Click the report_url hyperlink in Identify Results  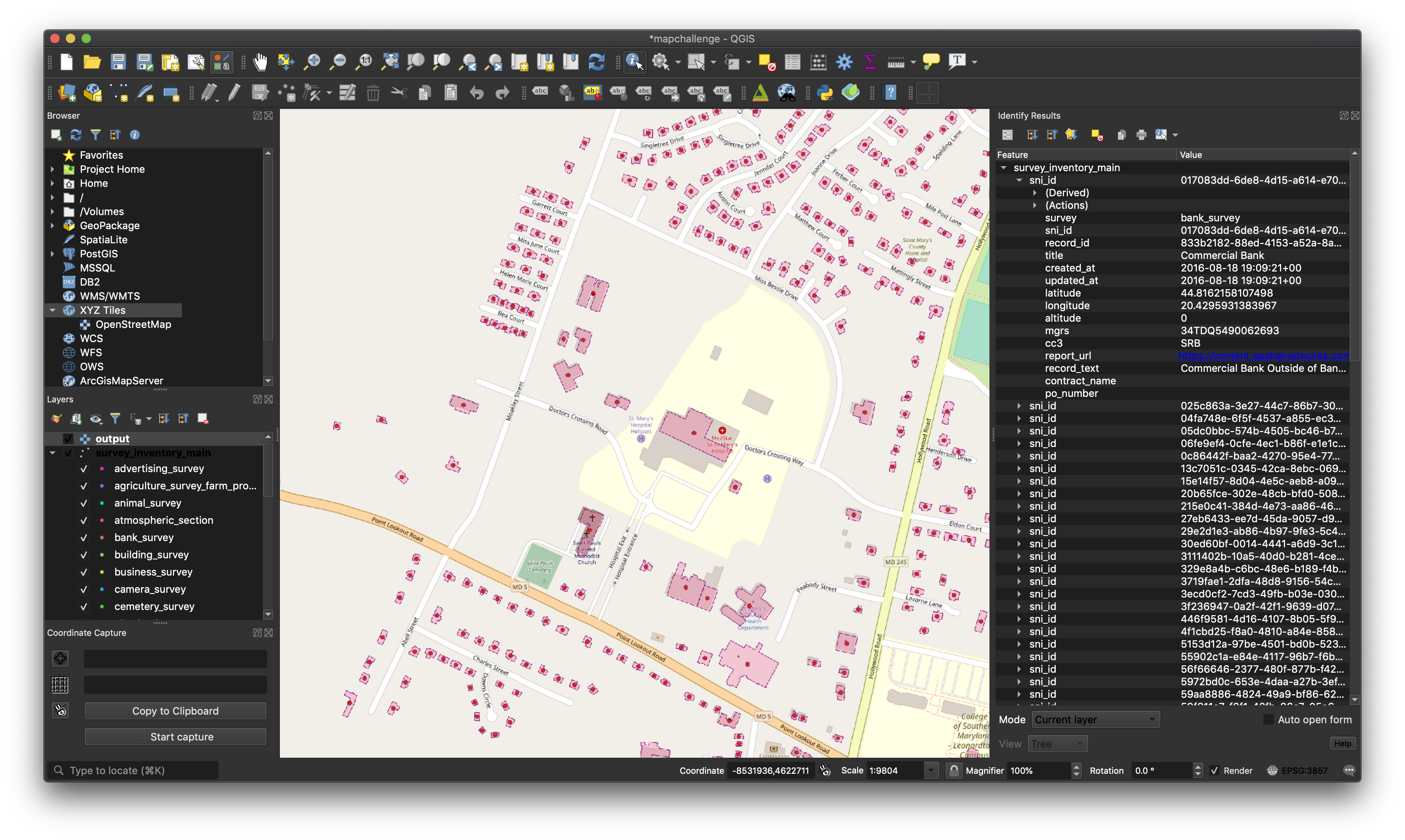[x=1263, y=355]
